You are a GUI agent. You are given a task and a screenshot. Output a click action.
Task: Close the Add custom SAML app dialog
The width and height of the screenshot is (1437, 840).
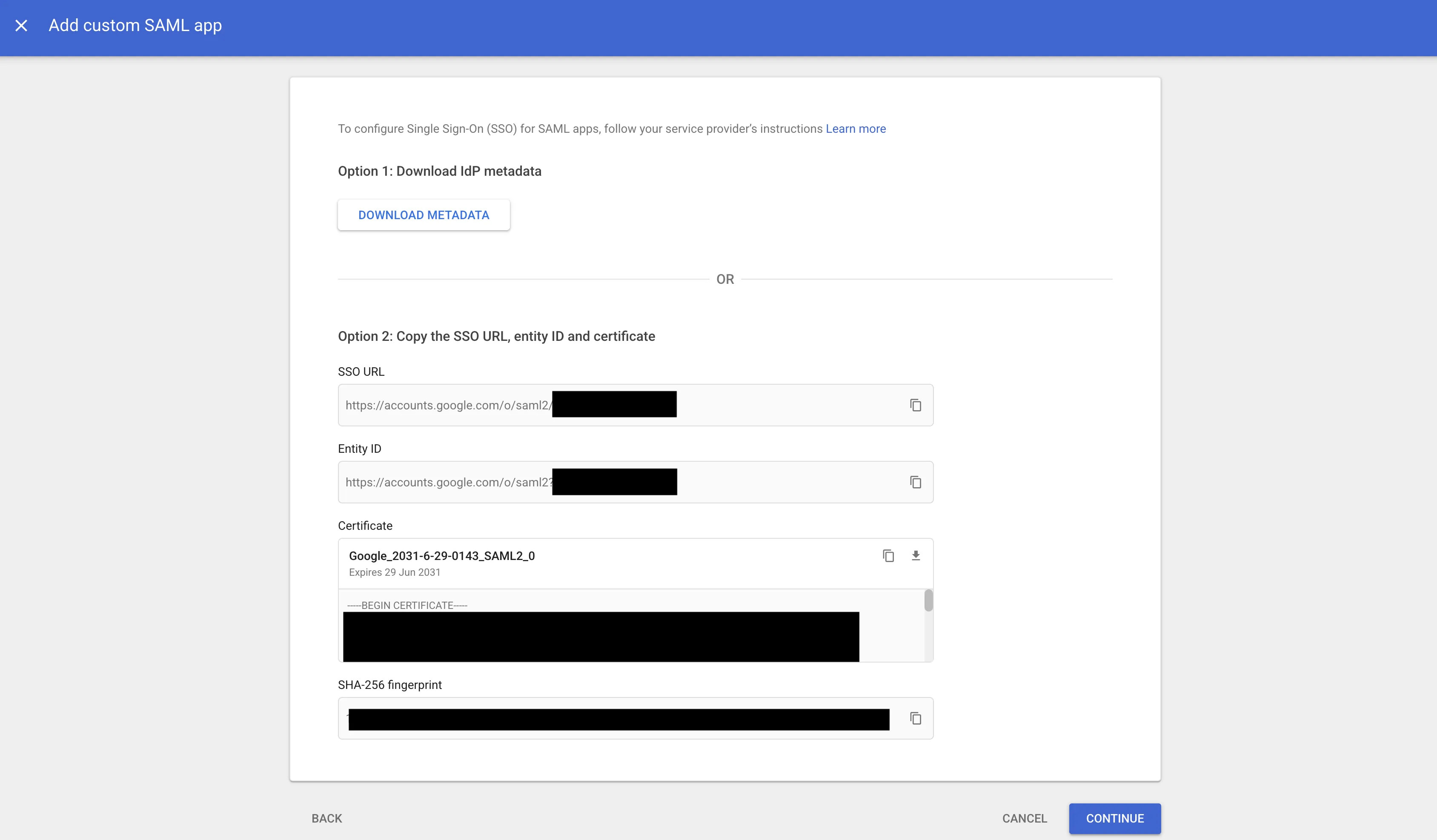click(x=21, y=26)
